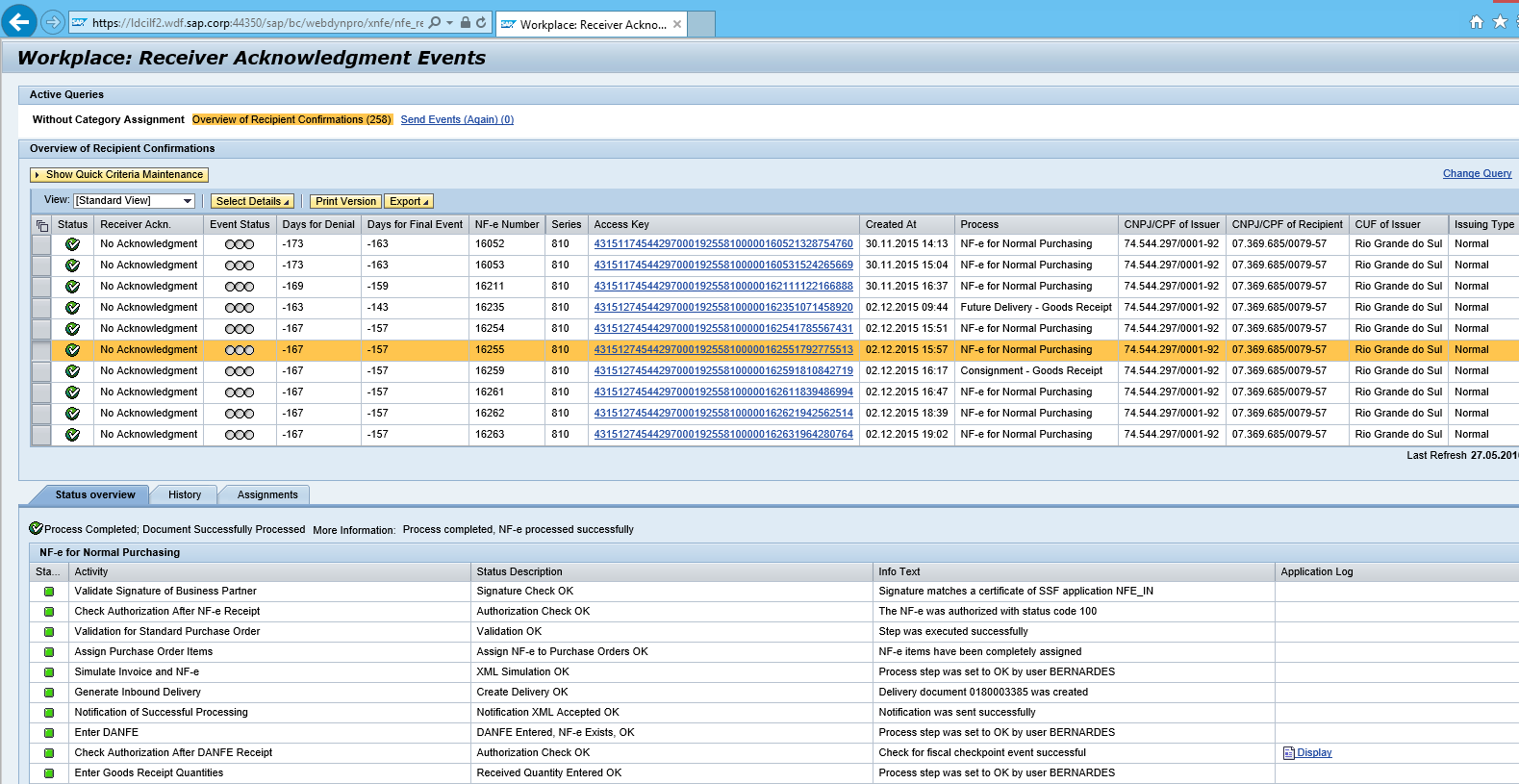Open the browser home icon
Viewport: 1519px width, 784px height.
click(1476, 22)
